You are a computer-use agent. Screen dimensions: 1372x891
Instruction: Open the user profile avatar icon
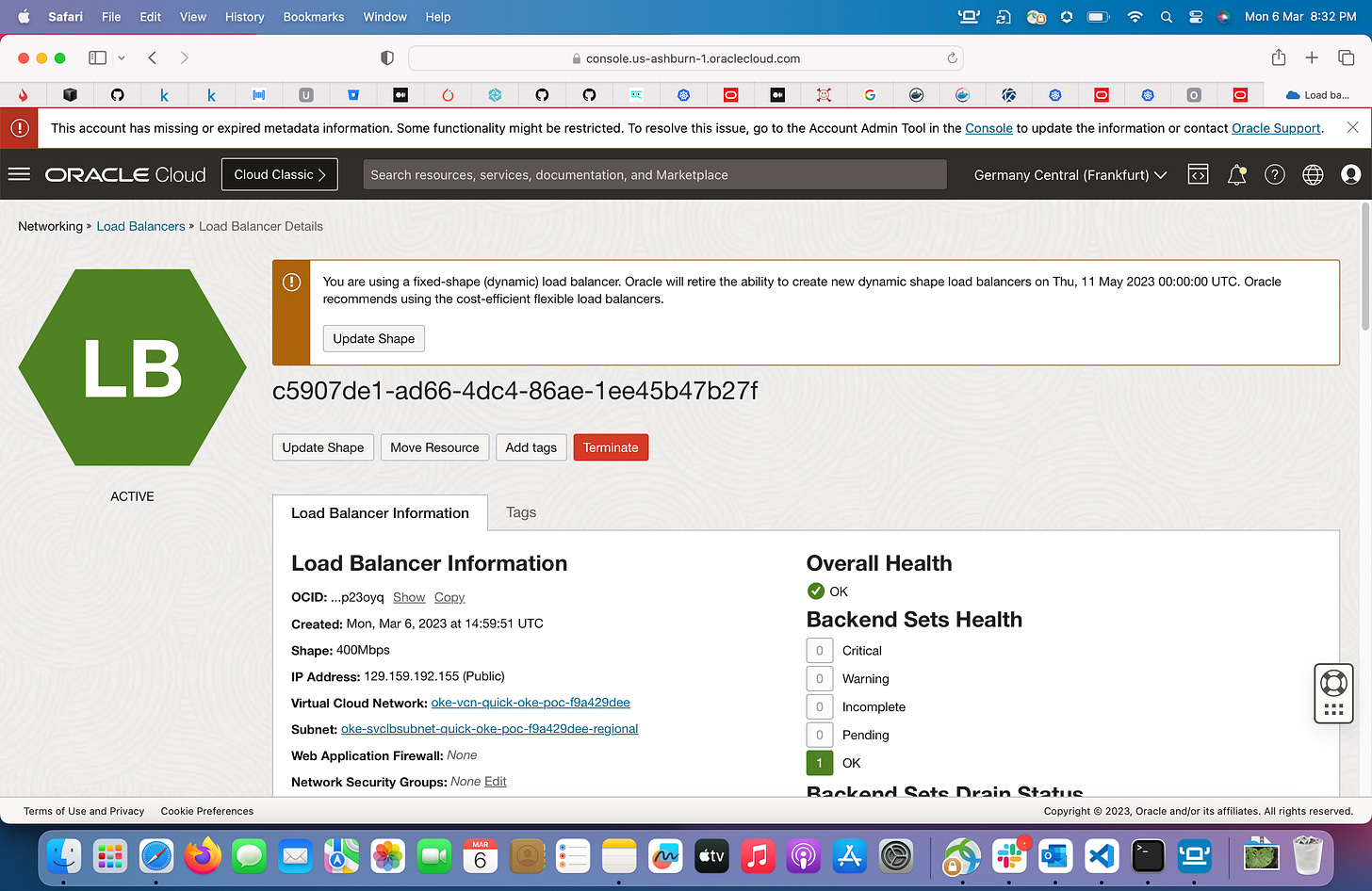[x=1350, y=174]
